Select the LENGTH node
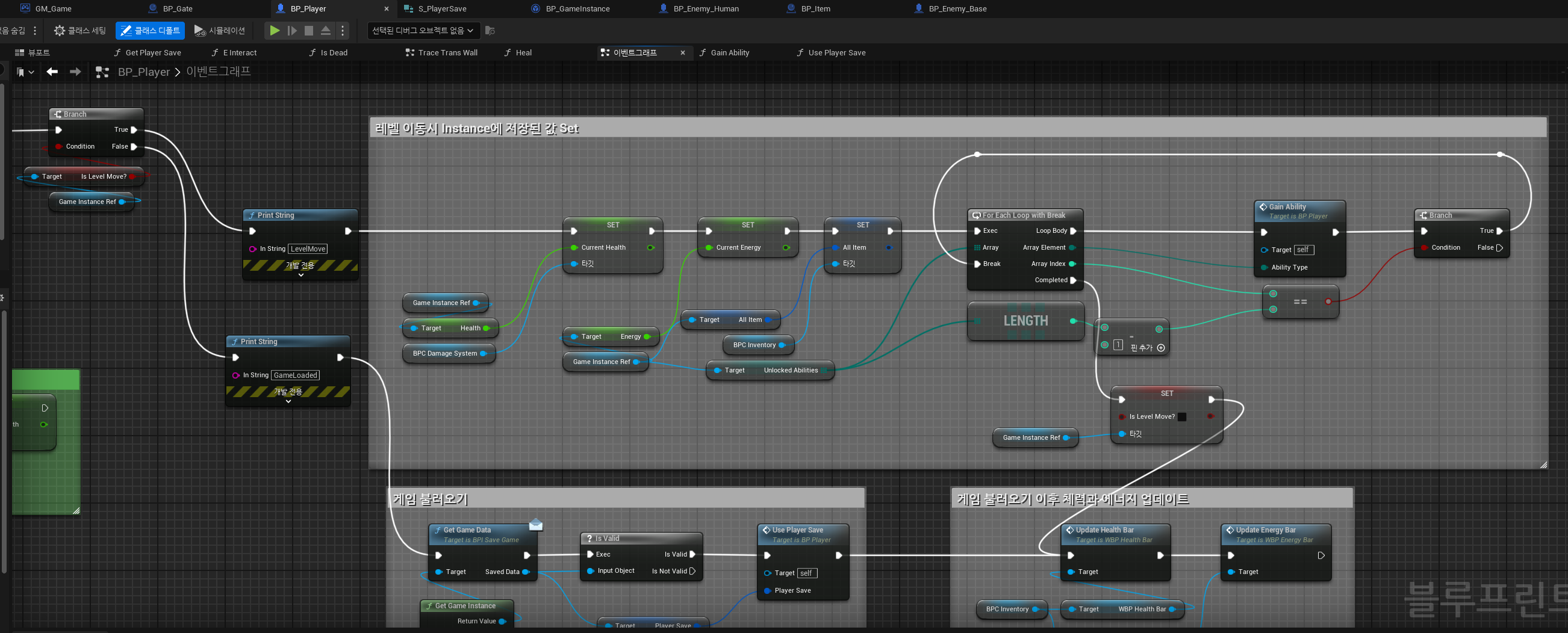The height and width of the screenshot is (633, 1568). pyautogui.click(x=1025, y=321)
